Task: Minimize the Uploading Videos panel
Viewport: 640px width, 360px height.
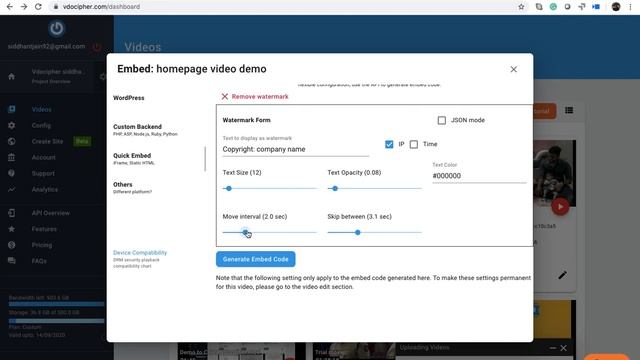Action: coord(552,348)
